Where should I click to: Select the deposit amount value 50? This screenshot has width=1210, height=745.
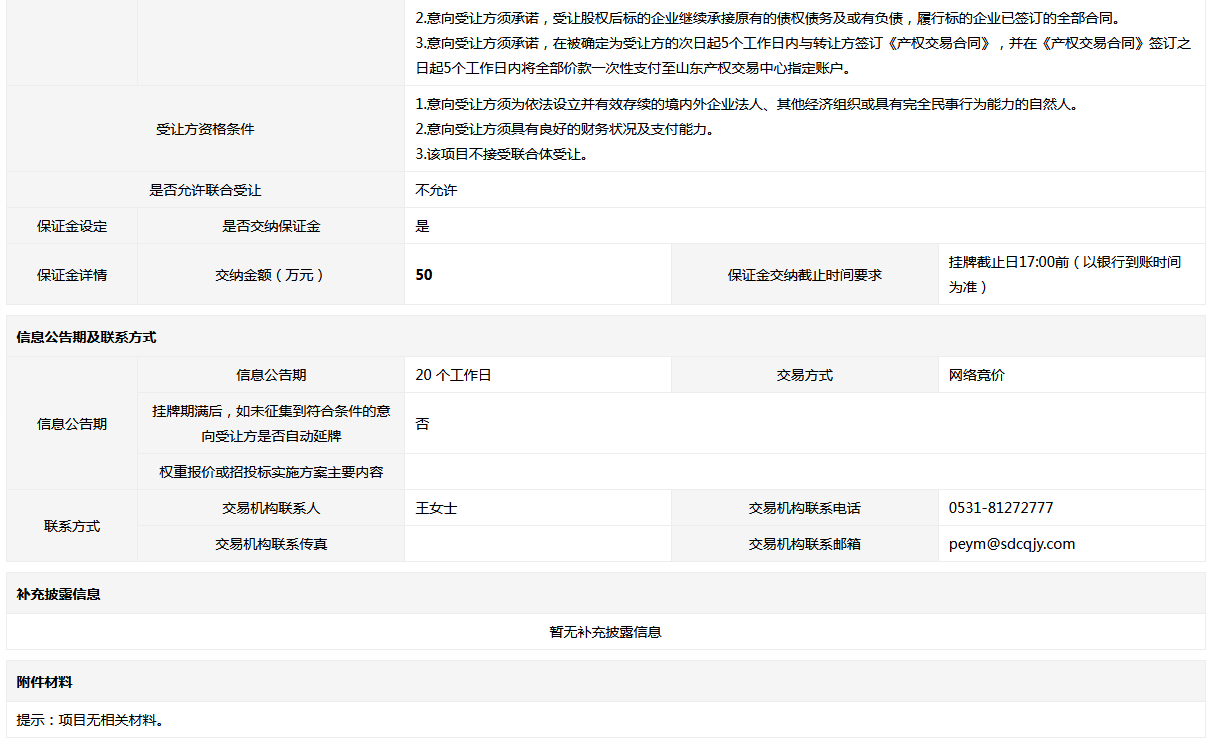point(424,275)
